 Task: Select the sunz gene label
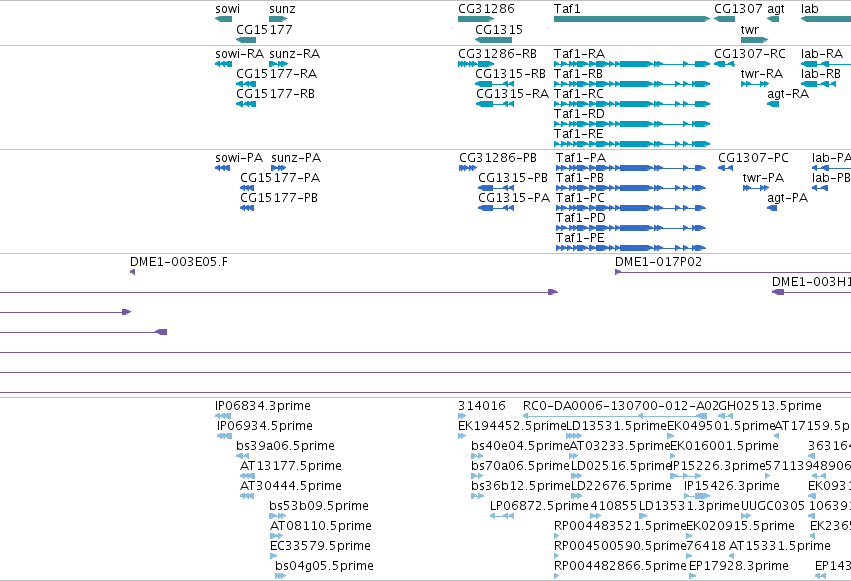pyautogui.click(x=282, y=9)
